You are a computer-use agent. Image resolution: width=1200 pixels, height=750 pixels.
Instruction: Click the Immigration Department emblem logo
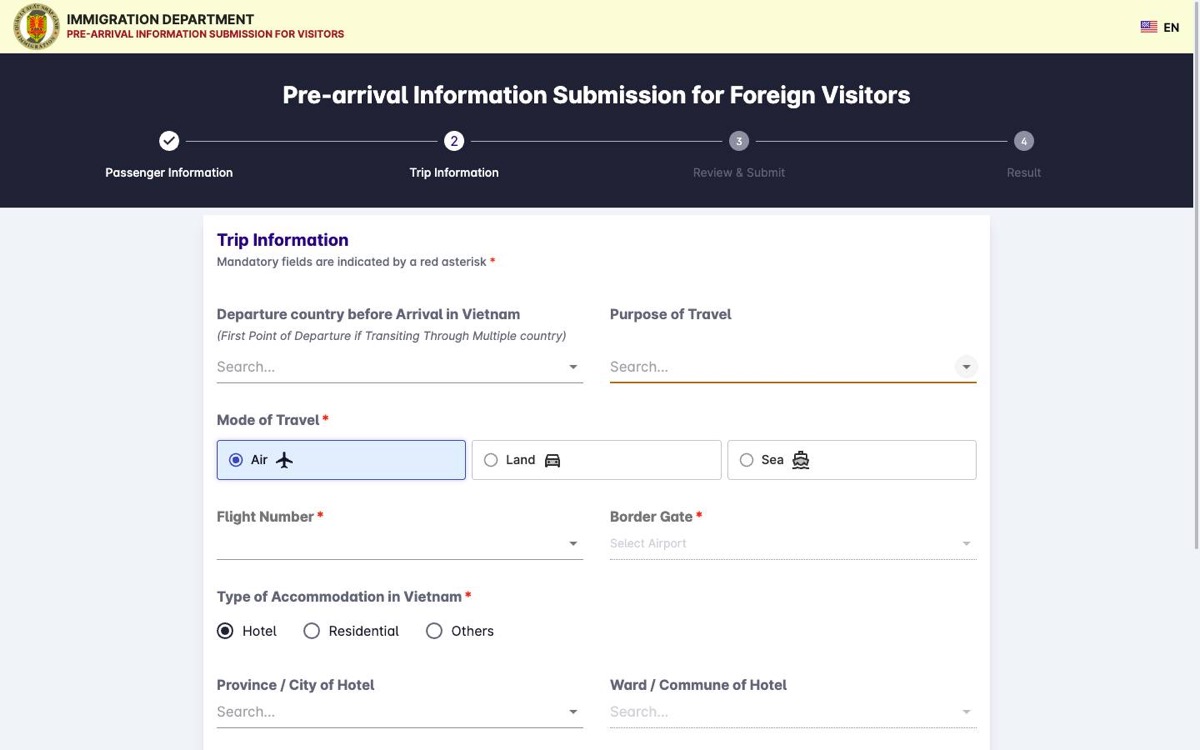36,27
